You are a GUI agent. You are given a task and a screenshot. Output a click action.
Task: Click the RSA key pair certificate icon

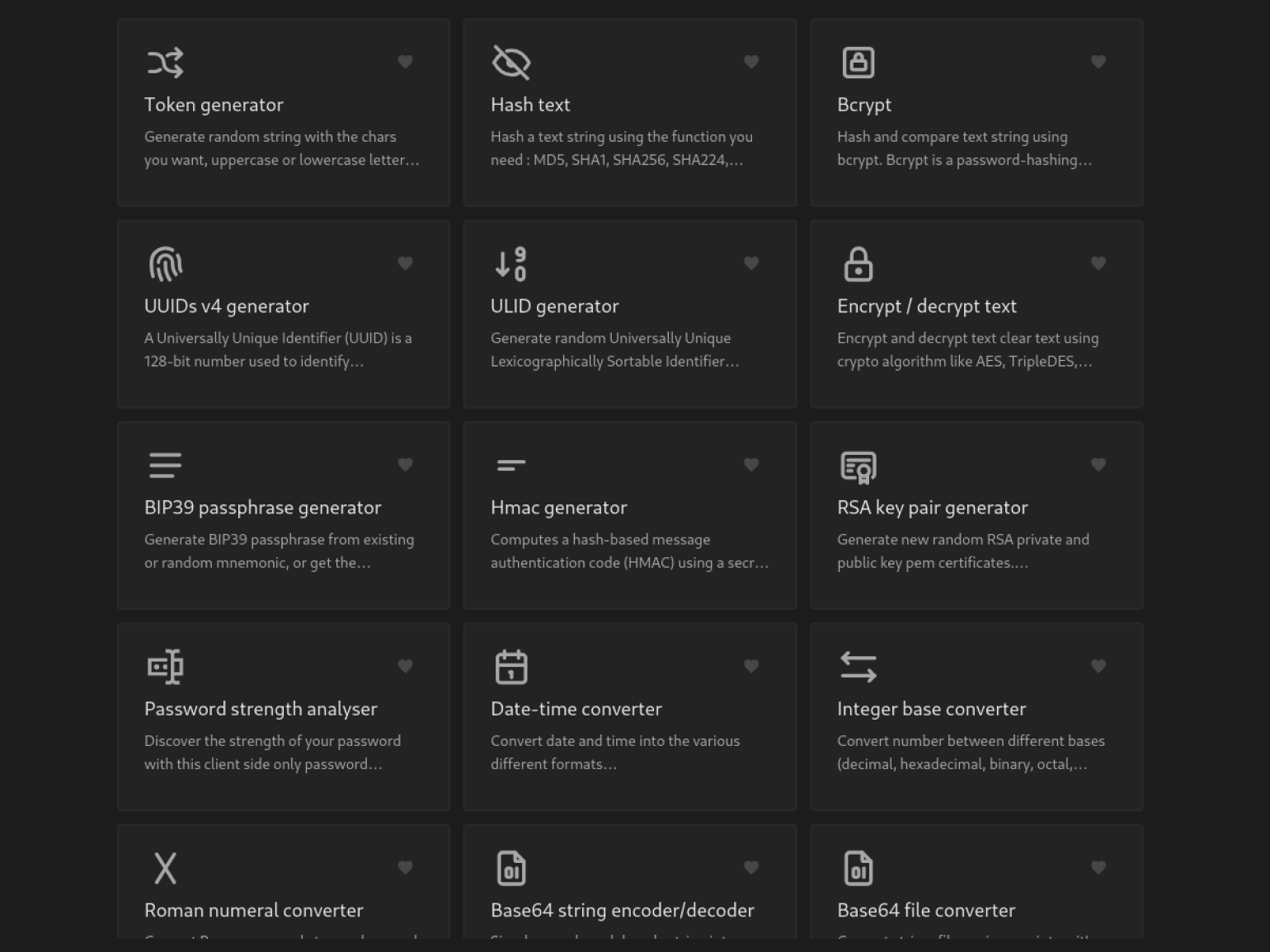(x=858, y=466)
